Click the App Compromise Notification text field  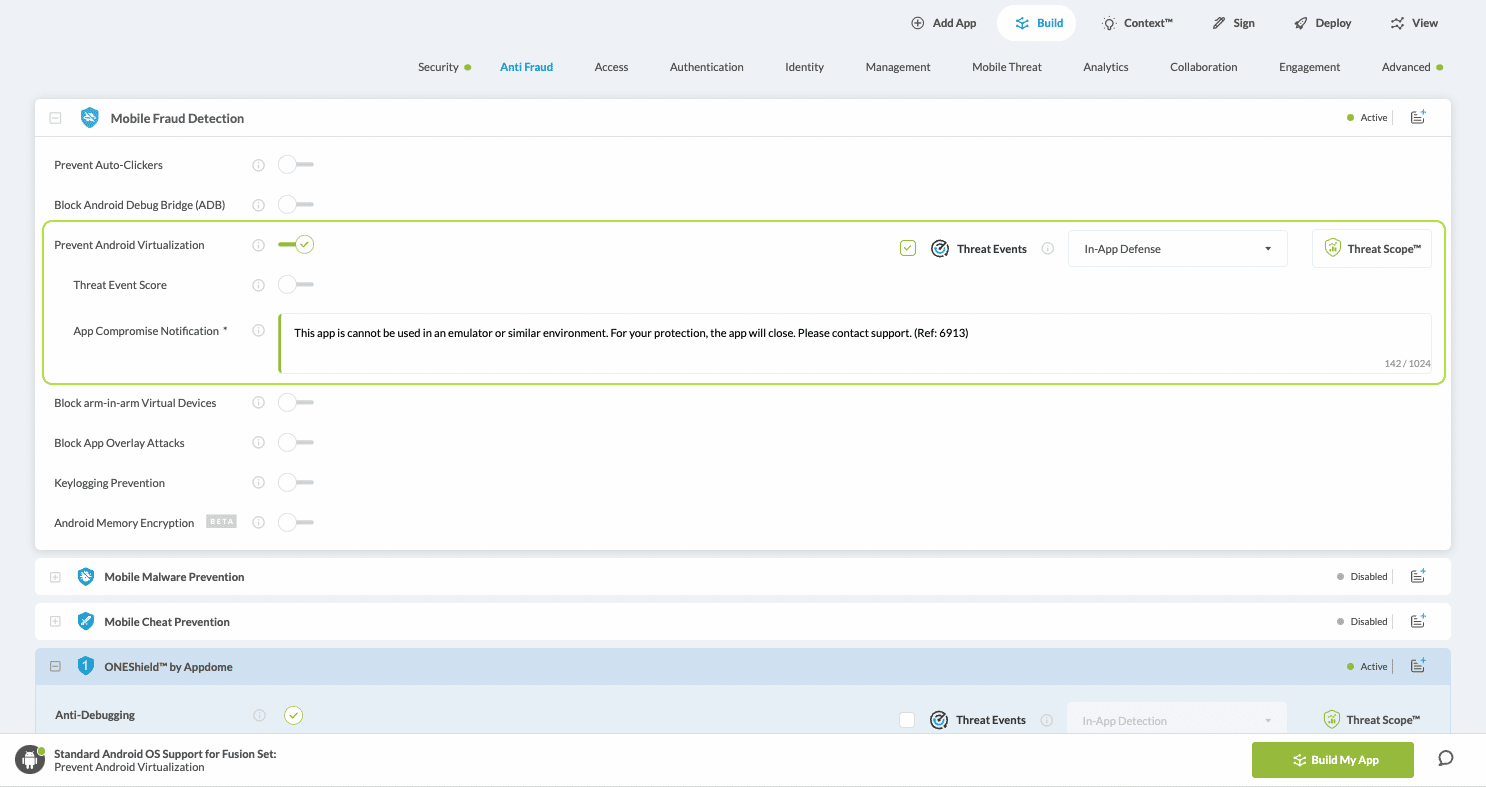point(854,343)
